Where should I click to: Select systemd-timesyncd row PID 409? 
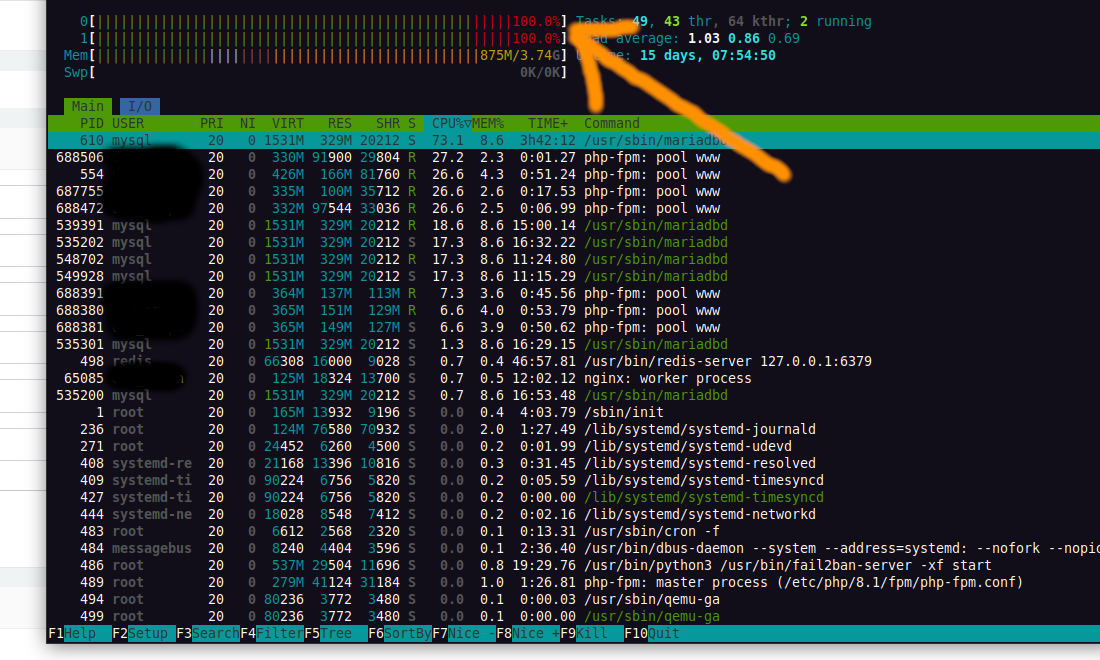574,480
